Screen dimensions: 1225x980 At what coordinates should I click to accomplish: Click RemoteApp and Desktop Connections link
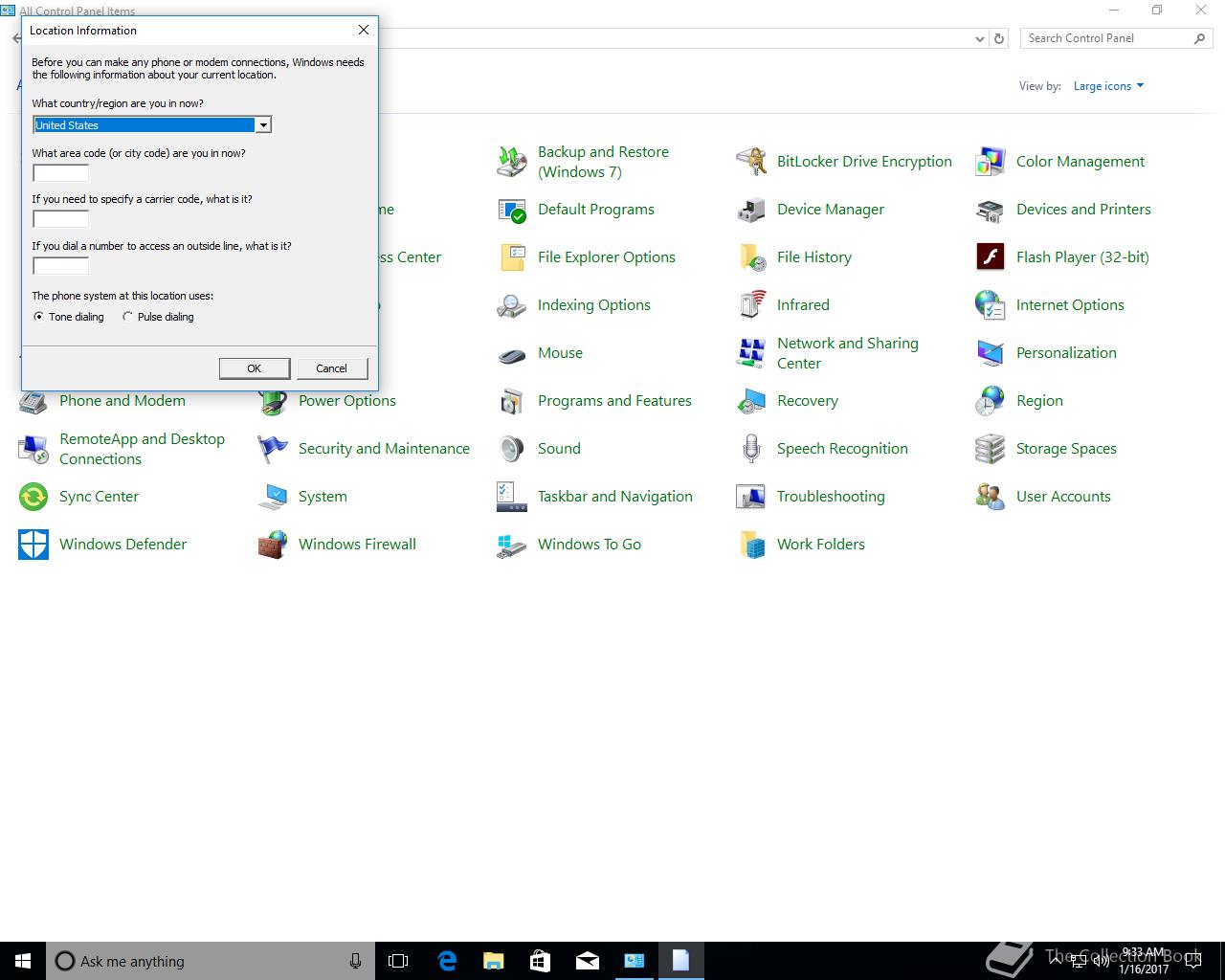click(142, 449)
